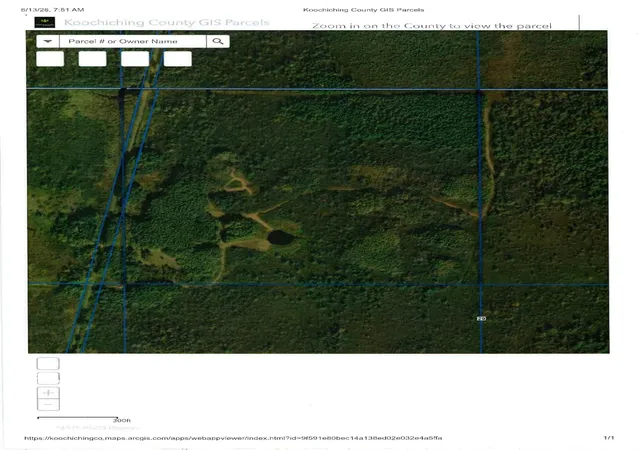Zoom out with the minus button

tap(48, 404)
